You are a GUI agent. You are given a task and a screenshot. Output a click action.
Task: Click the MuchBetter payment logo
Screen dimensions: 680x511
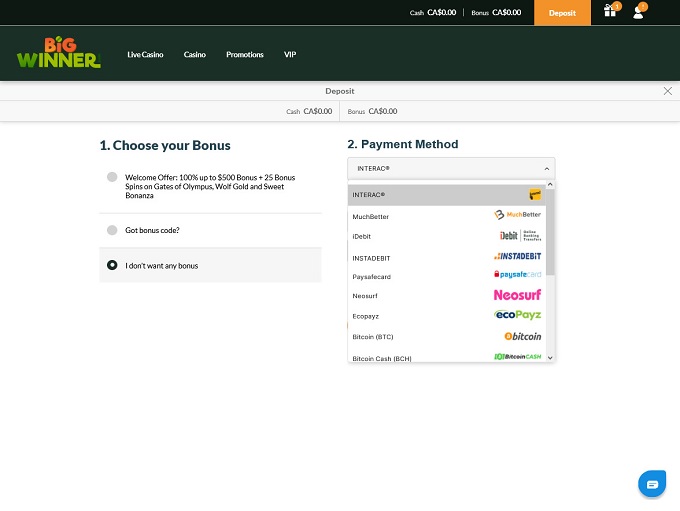coord(518,215)
